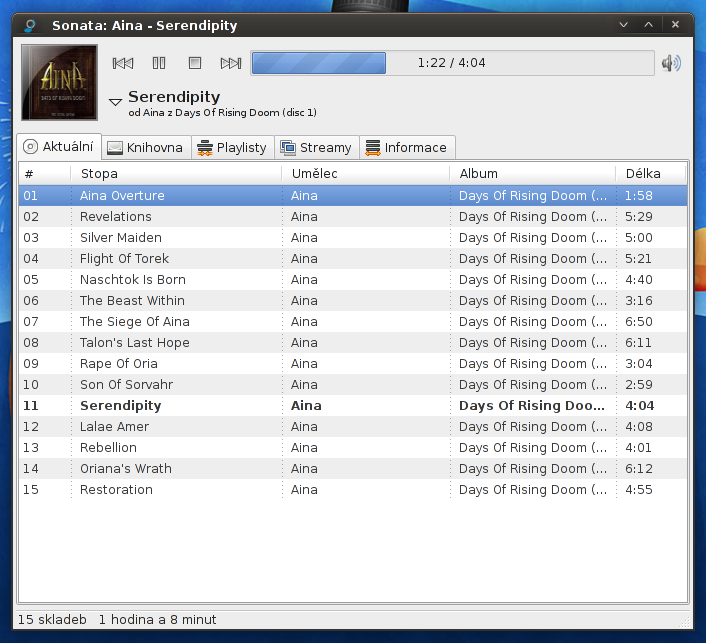
Task: Select the track Flight Of Torek
Action: (x=353, y=259)
